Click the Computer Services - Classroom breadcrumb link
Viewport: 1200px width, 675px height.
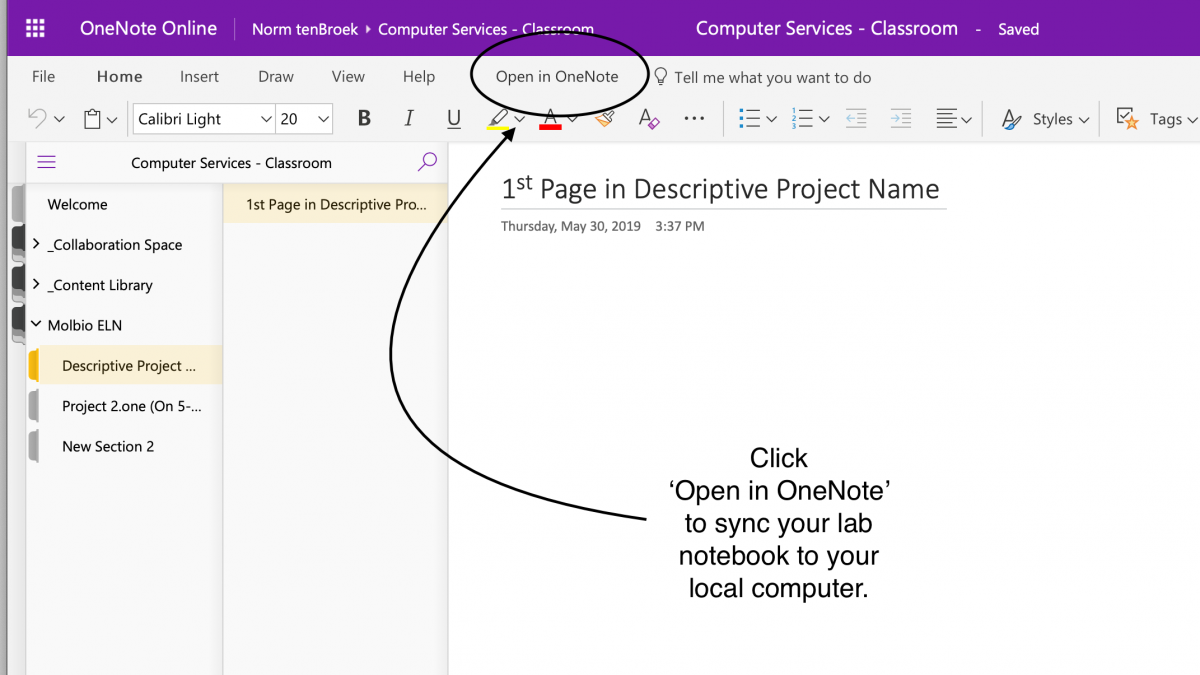[x=485, y=29]
